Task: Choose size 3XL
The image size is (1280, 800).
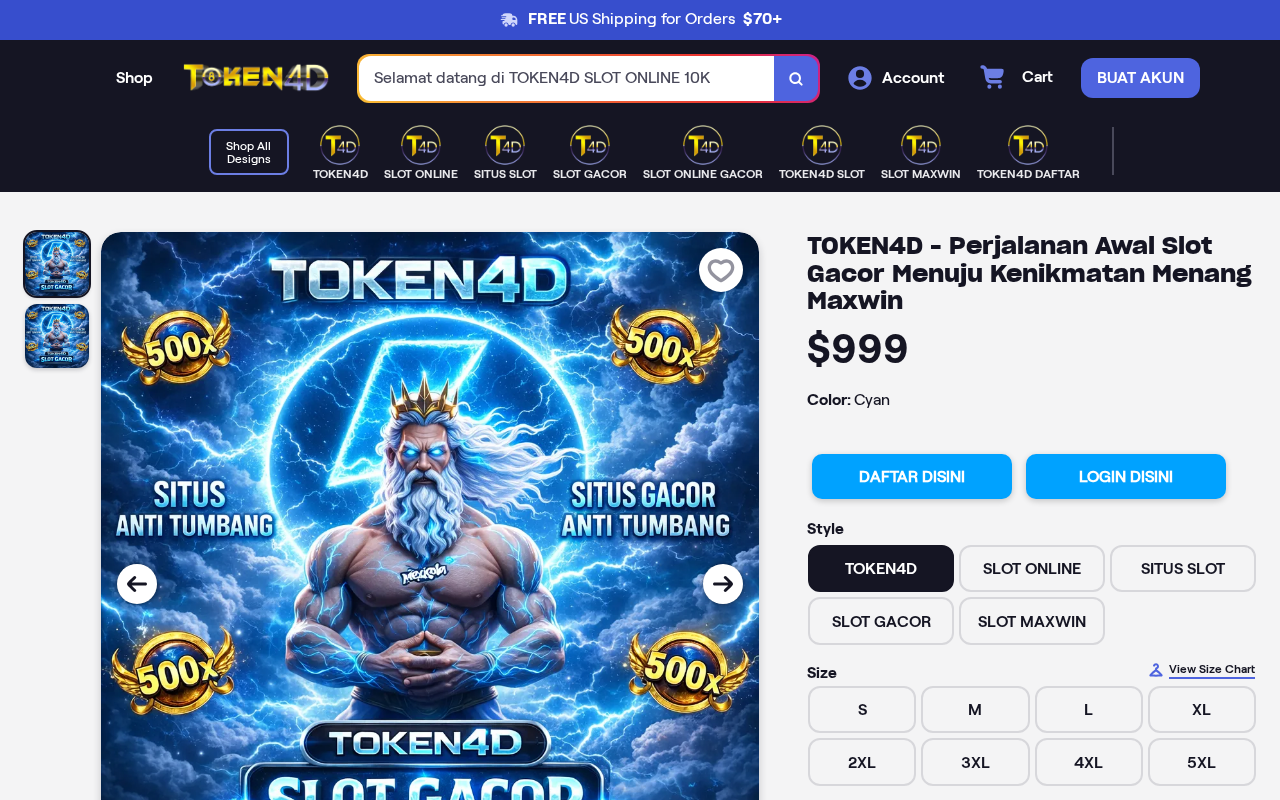Action: point(975,762)
